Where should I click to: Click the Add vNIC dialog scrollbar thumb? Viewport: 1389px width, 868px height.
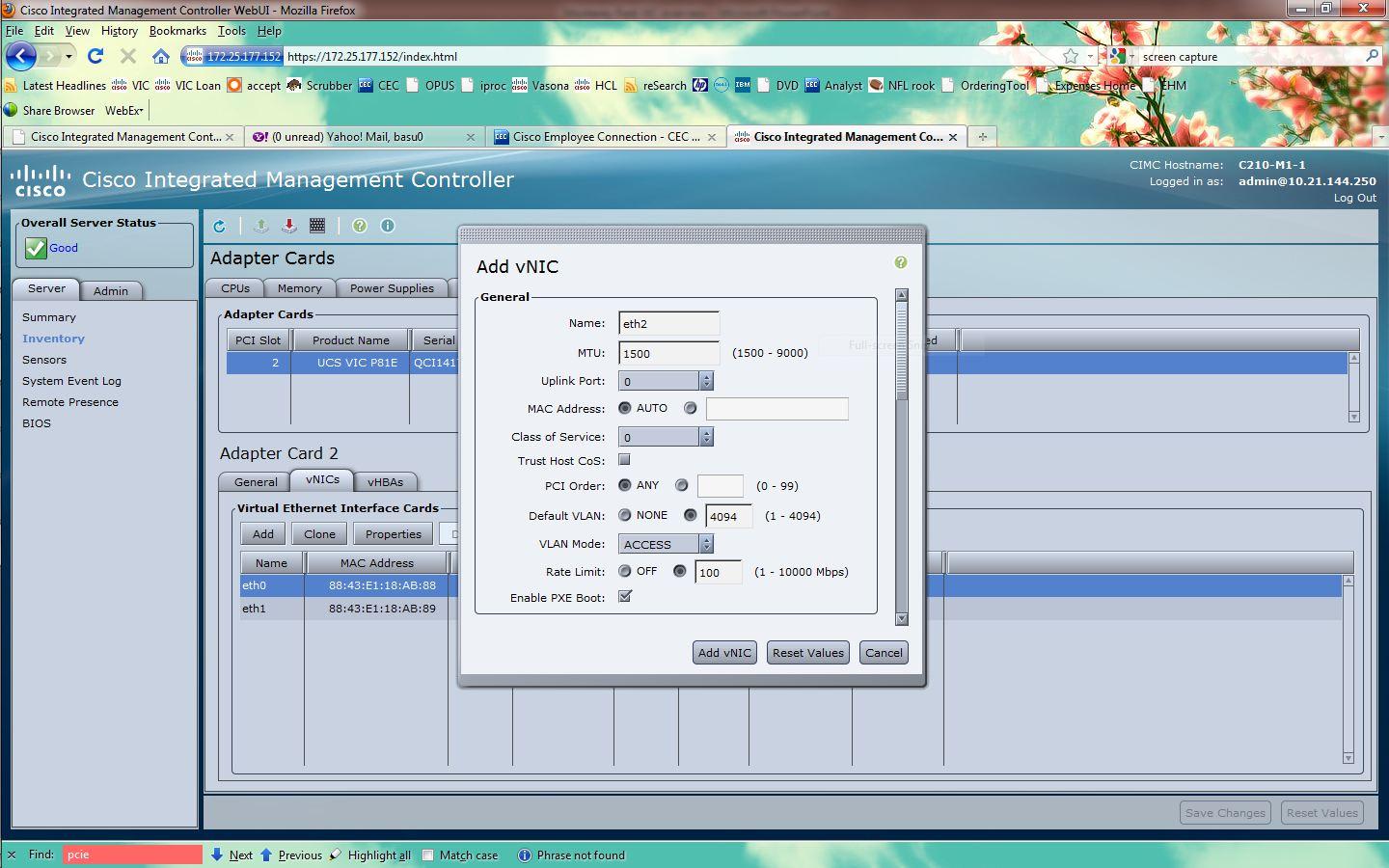[902, 351]
